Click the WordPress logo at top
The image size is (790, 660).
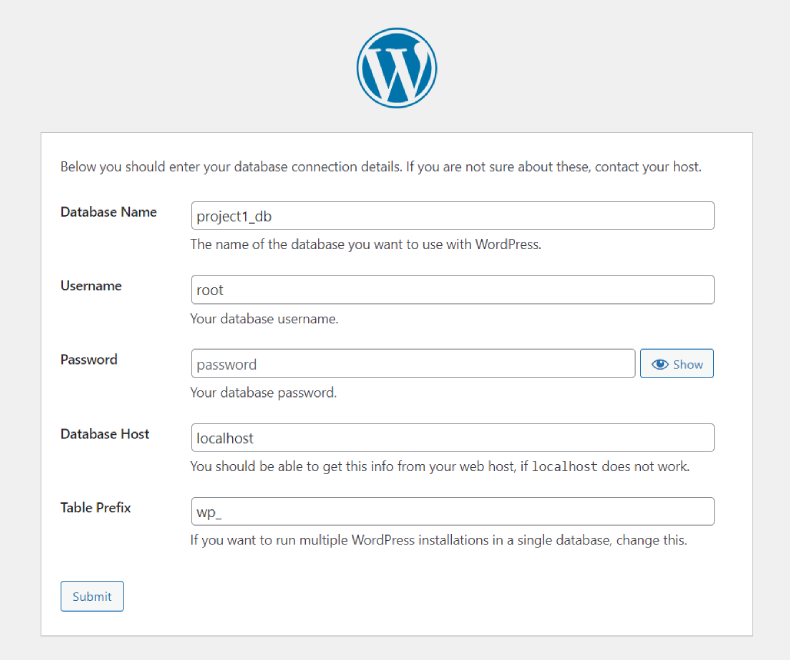pyautogui.click(x=397, y=68)
